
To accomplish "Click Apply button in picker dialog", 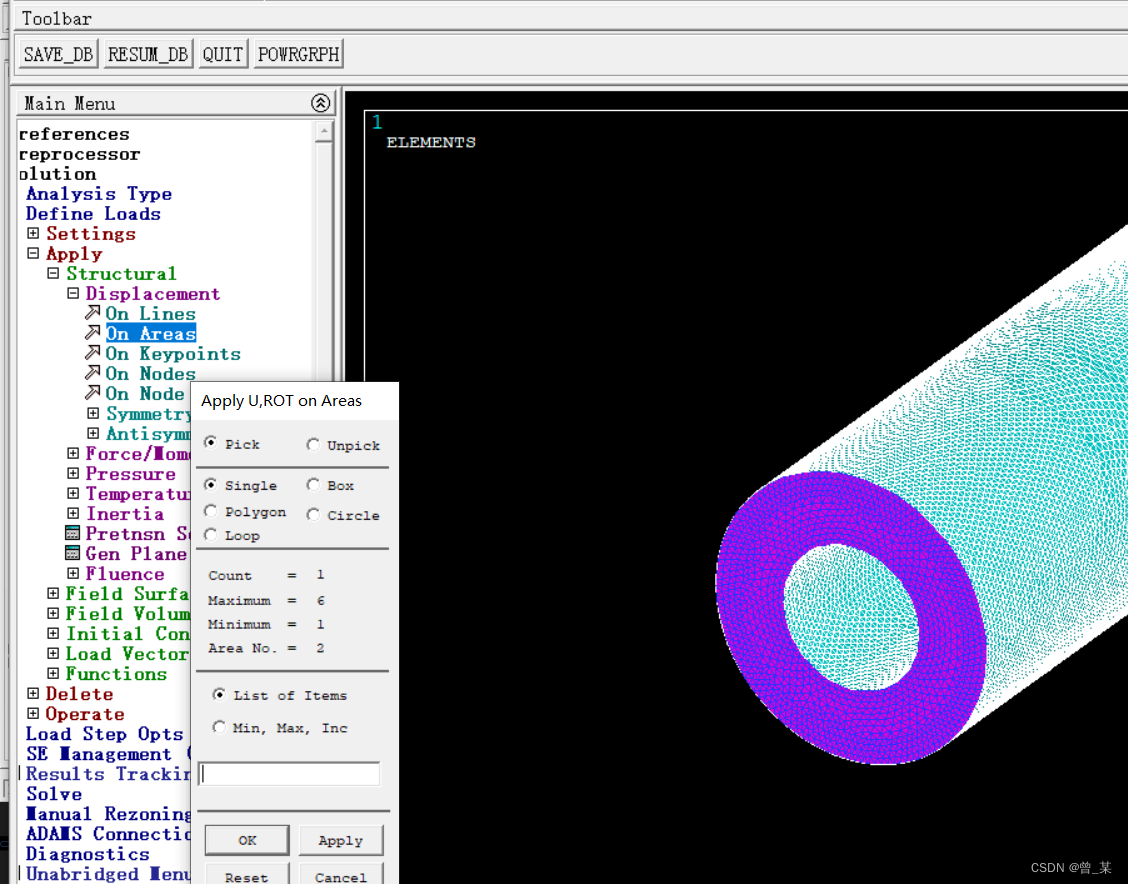I will coord(340,840).
